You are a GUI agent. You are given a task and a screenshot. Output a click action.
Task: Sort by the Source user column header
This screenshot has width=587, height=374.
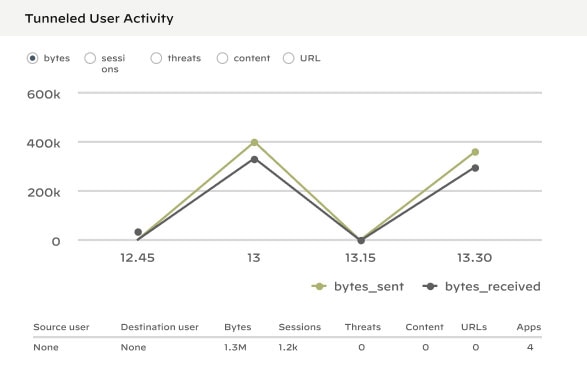point(61,327)
